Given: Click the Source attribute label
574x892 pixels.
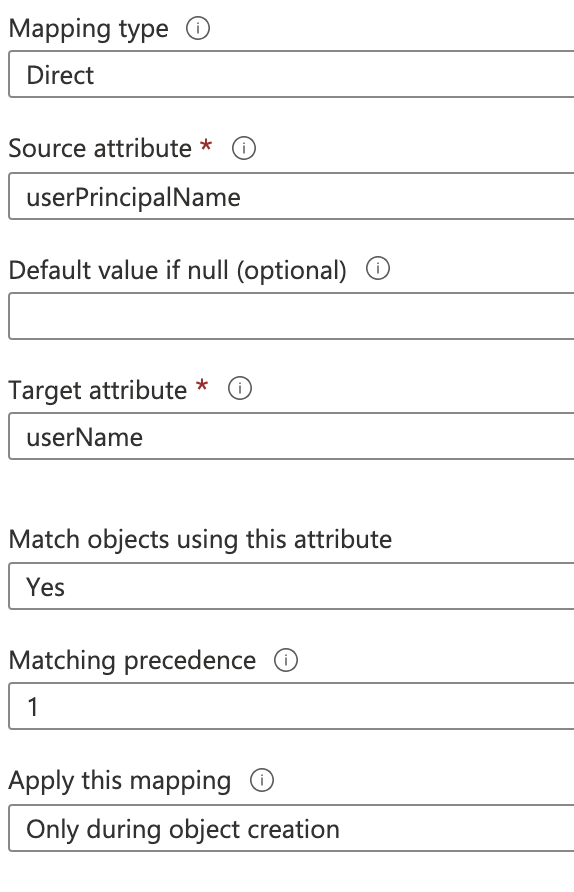Looking at the screenshot, I should pos(100,148).
